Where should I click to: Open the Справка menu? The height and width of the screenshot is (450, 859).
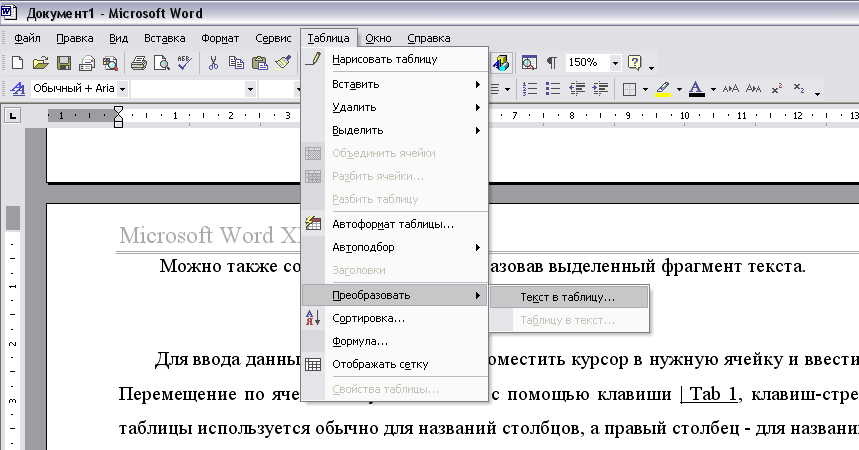428,38
